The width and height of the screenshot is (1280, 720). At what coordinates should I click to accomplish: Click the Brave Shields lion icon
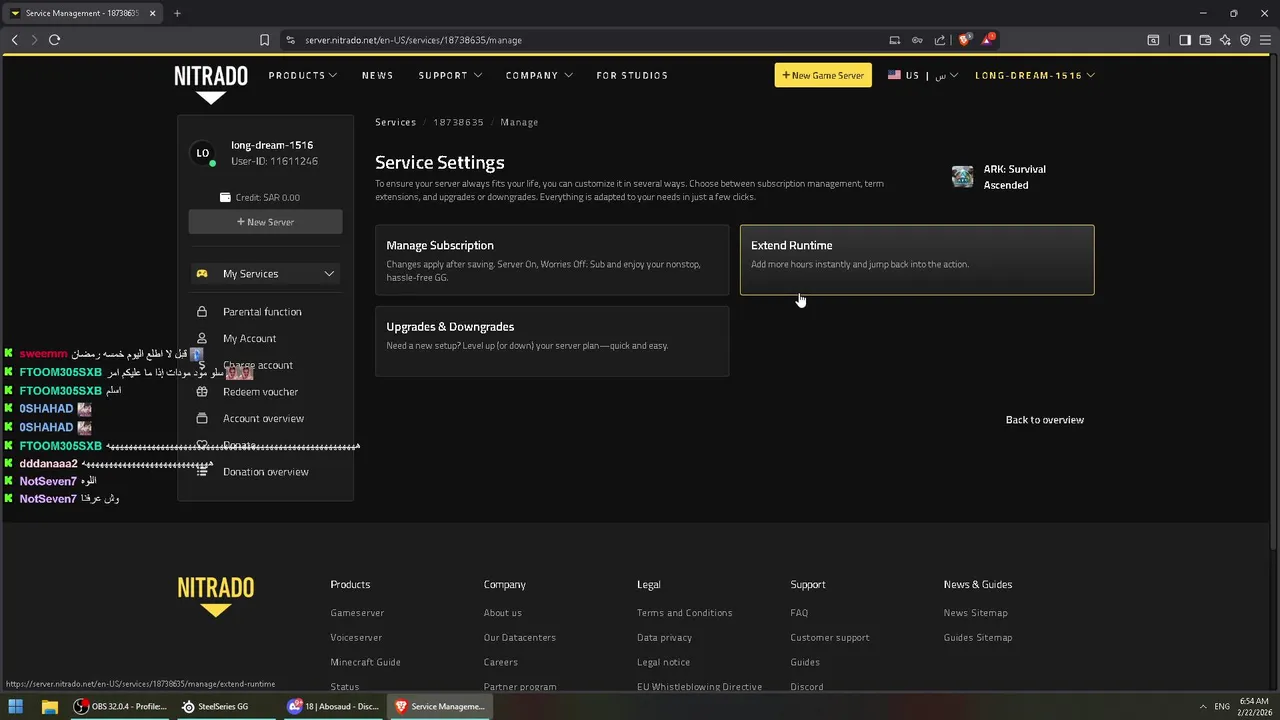(964, 40)
